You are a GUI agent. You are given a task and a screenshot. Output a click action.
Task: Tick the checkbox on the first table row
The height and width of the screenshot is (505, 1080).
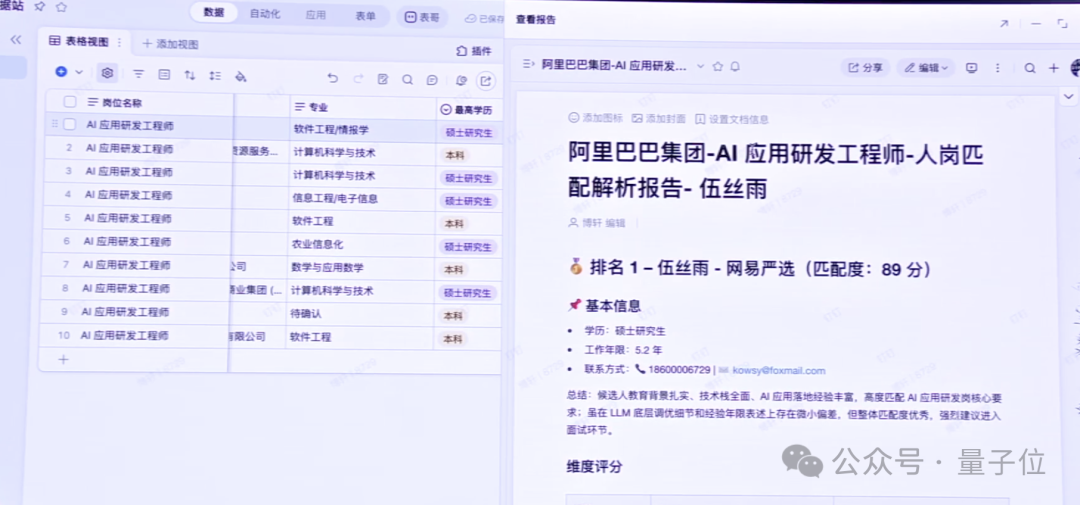click(x=69, y=125)
